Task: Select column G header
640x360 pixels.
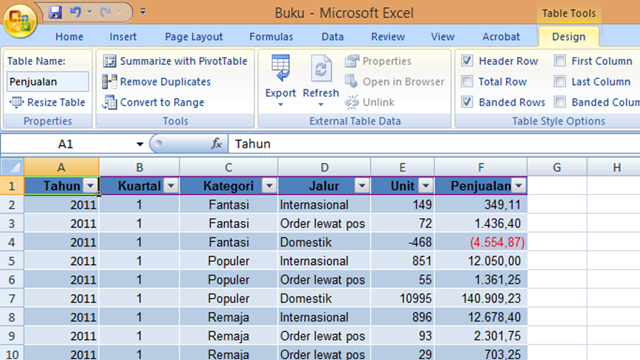Action: pyautogui.click(x=557, y=167)
